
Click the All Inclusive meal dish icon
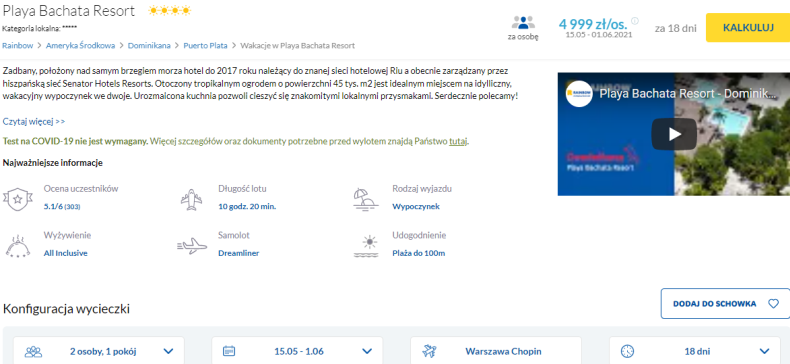[x=18, y=246]
